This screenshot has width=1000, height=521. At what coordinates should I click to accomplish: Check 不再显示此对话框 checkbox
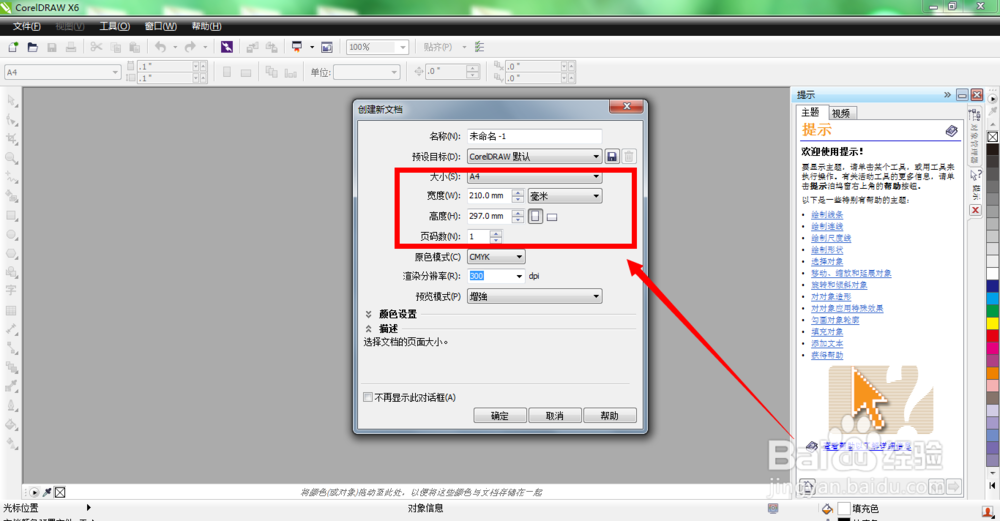tap(368, 397)
